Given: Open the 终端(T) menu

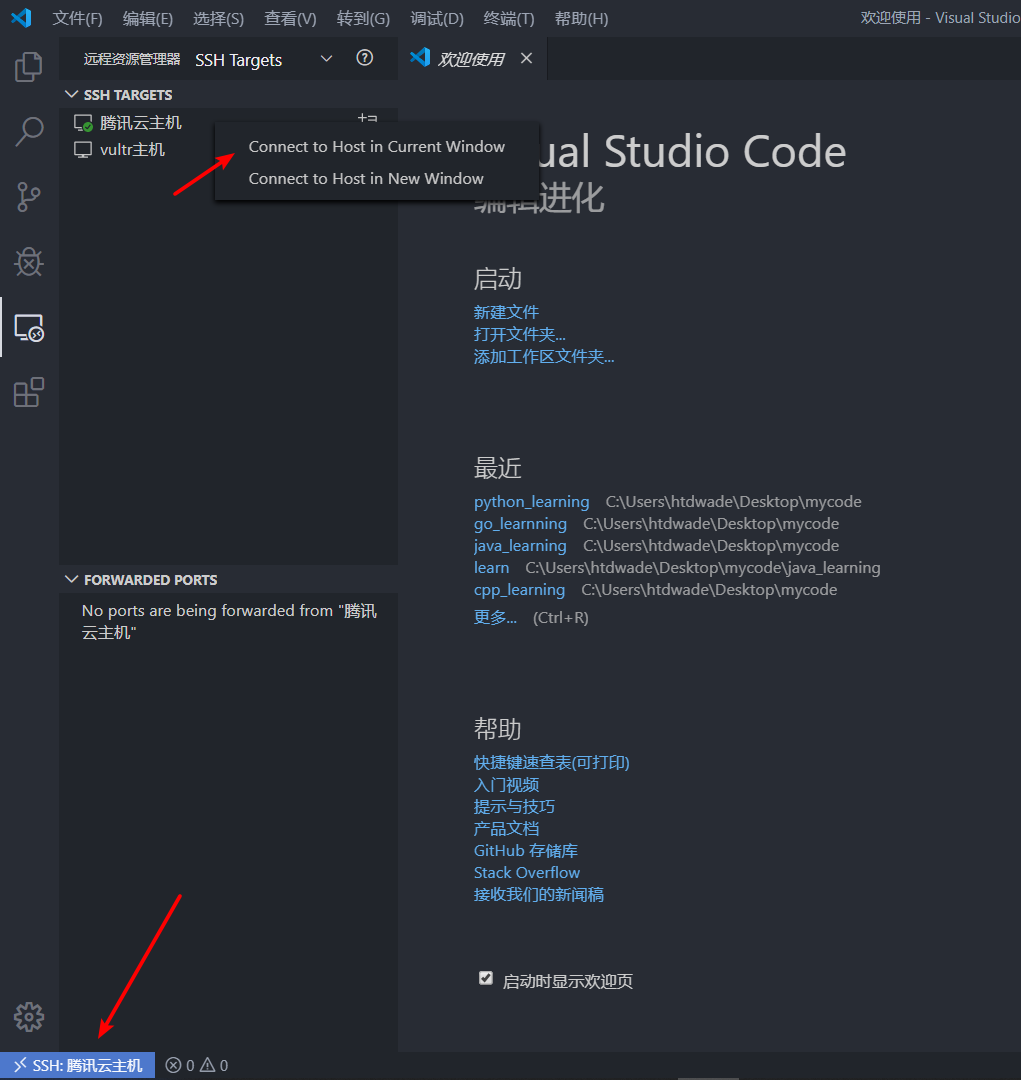Looking at the screenshot, I should point(508,19).
